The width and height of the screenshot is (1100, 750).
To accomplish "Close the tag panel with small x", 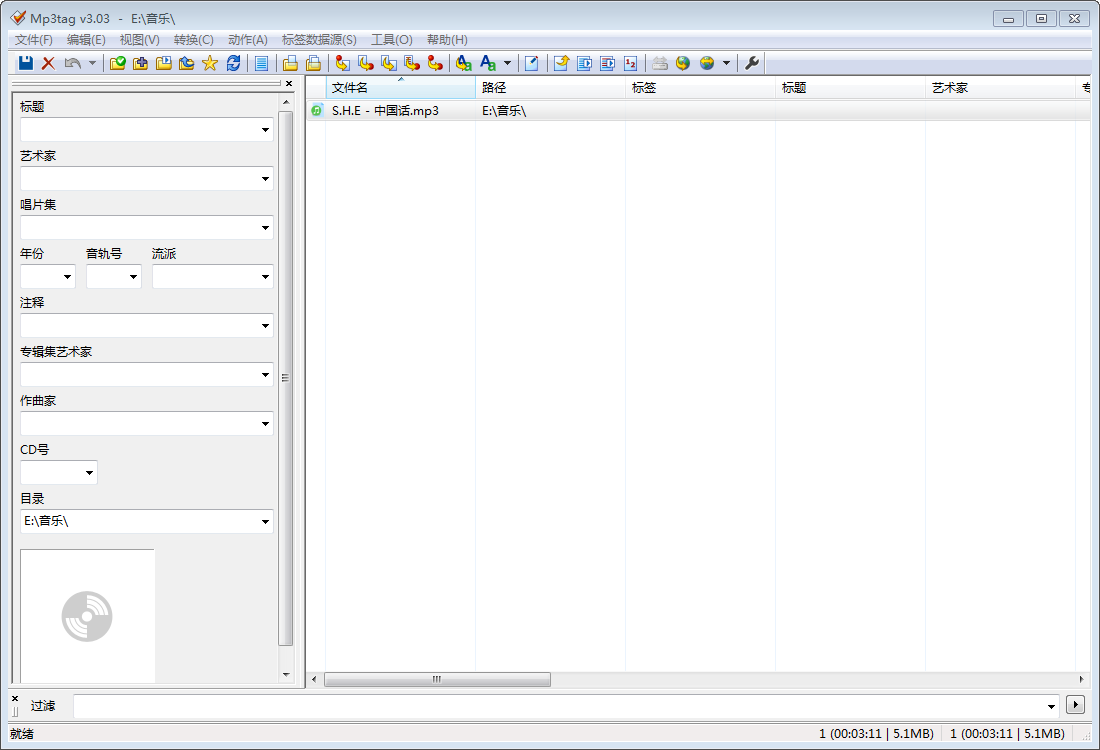I will coord(289,84).
